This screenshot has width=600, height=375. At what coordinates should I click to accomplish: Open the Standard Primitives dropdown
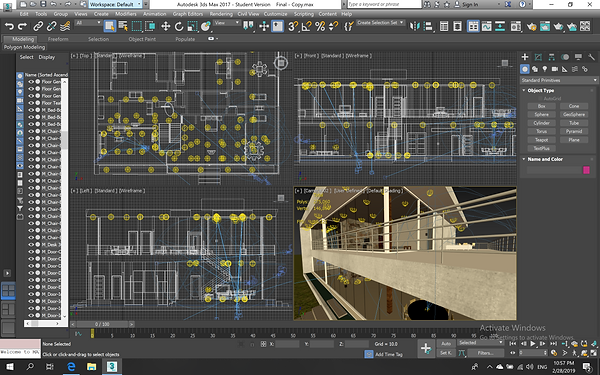(x=559, y=80)
